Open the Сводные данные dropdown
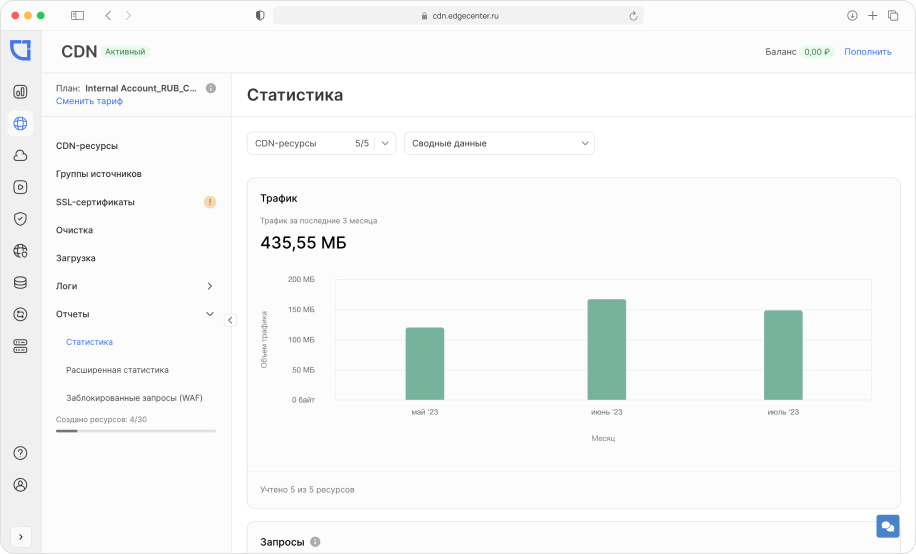Screen dimensions: 916x554 pyautogui.click(x=499, y=143)
